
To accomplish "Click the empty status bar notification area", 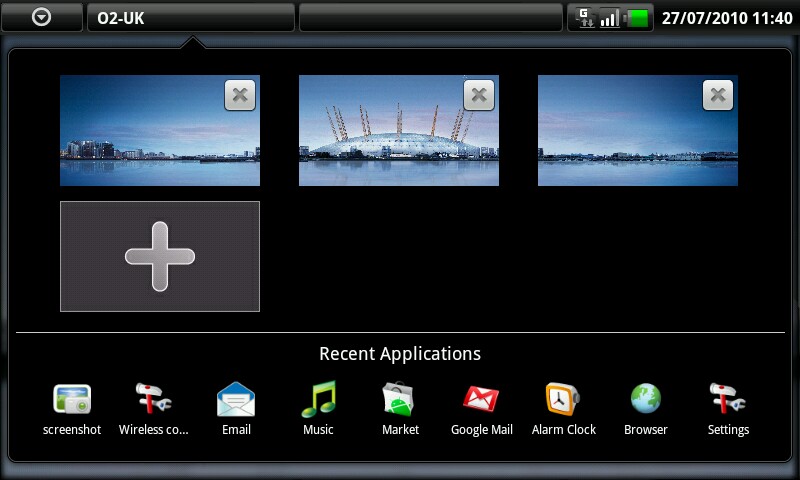I will (x=431, y=17).
